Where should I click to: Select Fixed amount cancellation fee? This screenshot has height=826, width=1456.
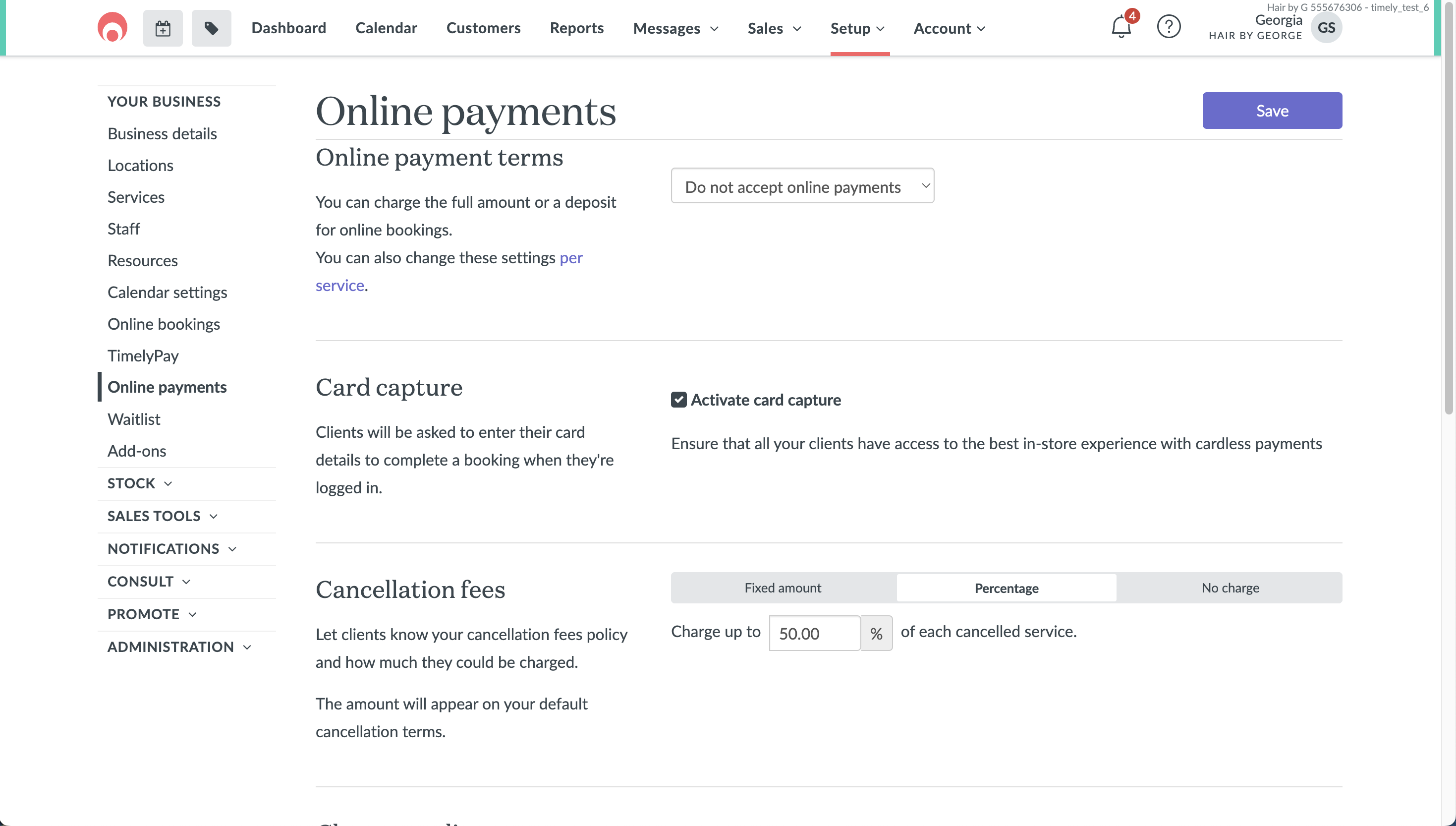783,588
